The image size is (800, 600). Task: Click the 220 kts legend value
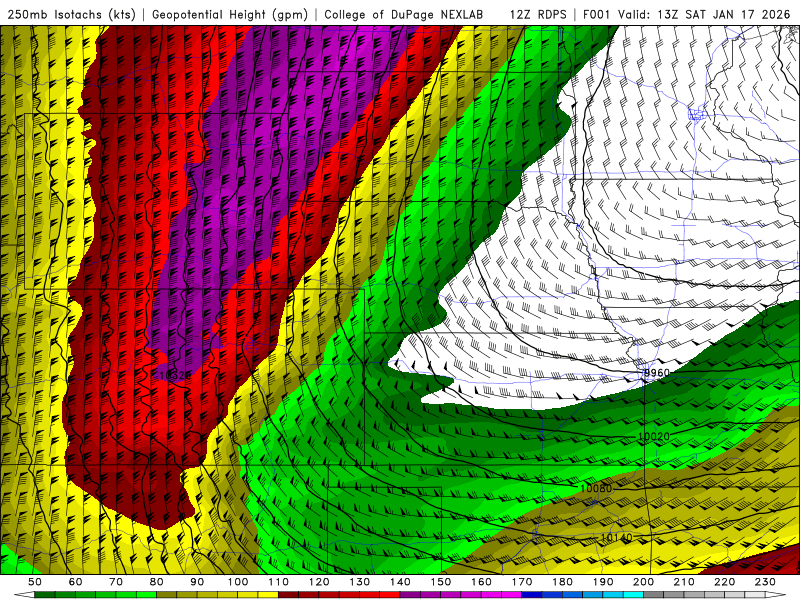click(x=724, y=582)
